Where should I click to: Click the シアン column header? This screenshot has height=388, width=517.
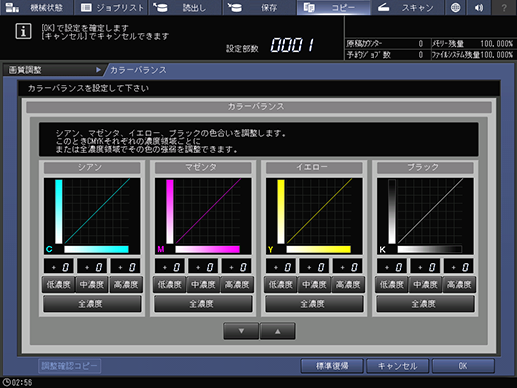92,167
